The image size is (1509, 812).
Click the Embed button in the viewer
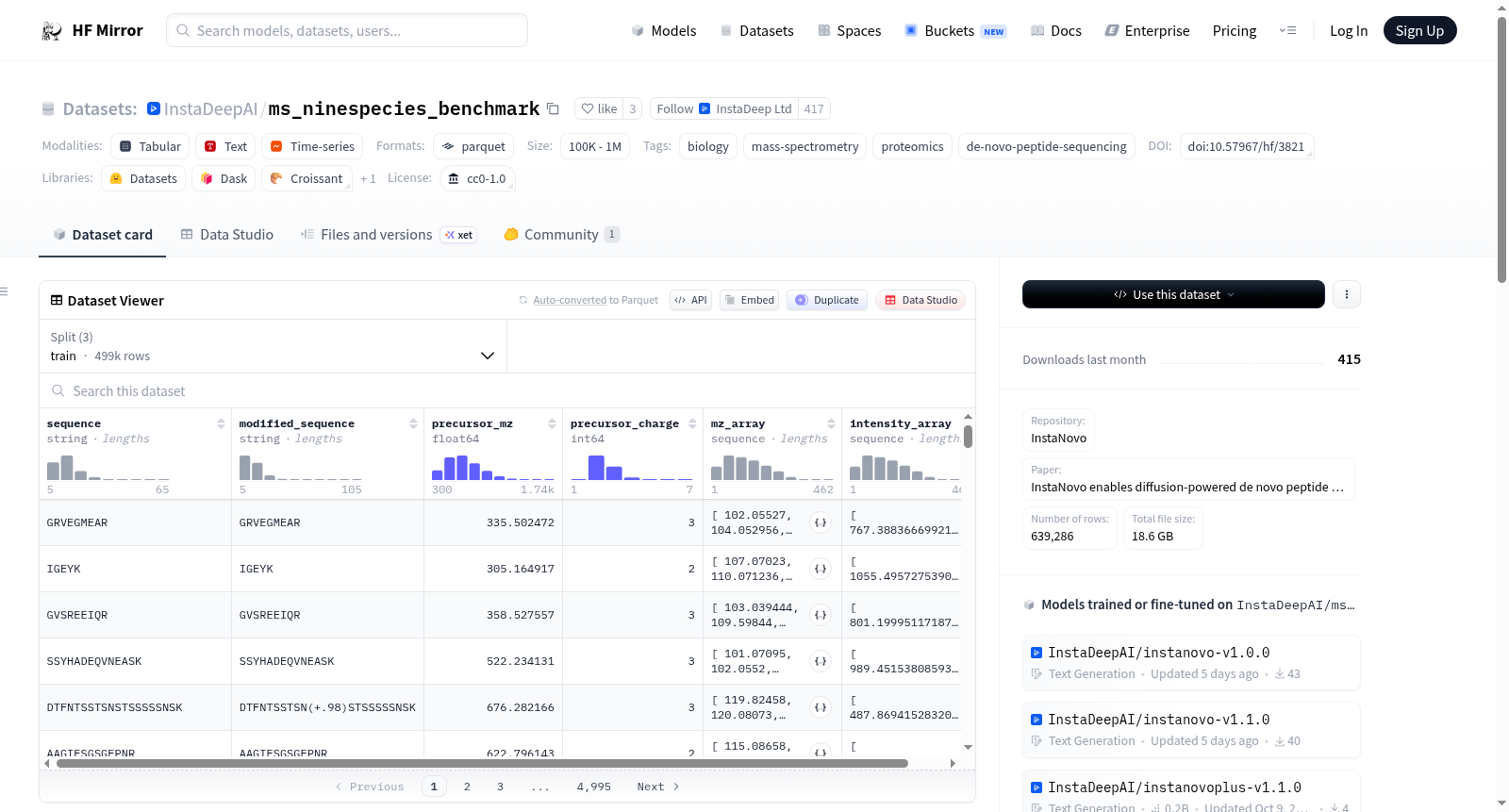pyautogui.click(x=749, y=300)
